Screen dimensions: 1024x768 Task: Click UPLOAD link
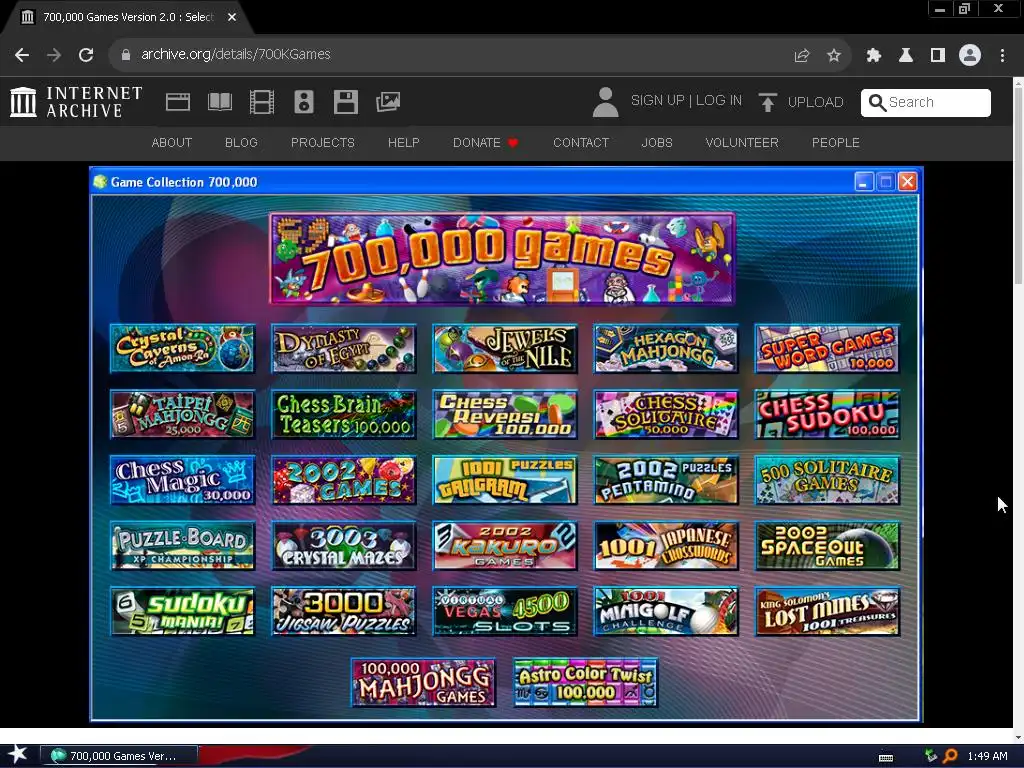point(815,102)
